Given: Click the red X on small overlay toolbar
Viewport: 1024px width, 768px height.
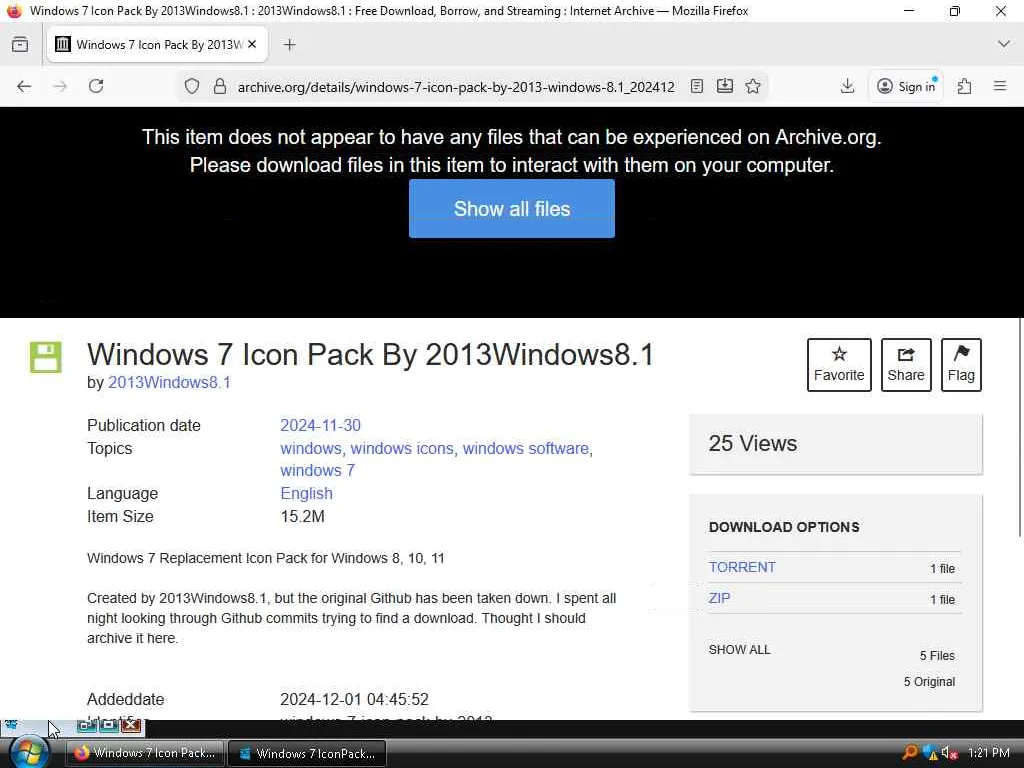Looking at the screenshot, I should pyautogui.click(x=131, y=724).
